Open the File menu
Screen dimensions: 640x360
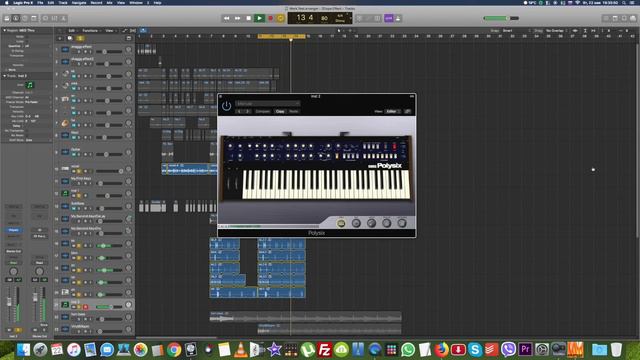[40, 2]
